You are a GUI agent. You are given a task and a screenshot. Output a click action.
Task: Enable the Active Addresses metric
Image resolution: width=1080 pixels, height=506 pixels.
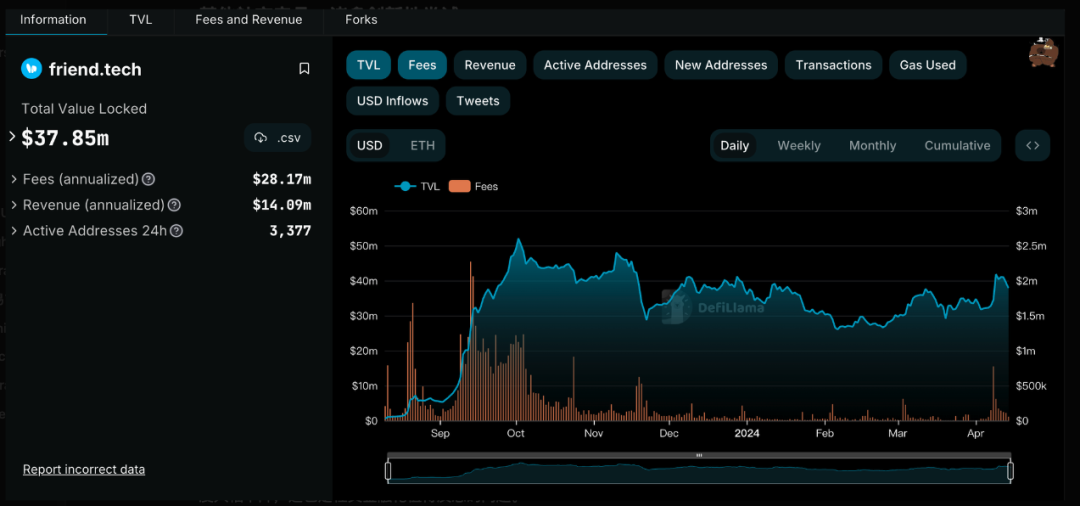point(595,65)
